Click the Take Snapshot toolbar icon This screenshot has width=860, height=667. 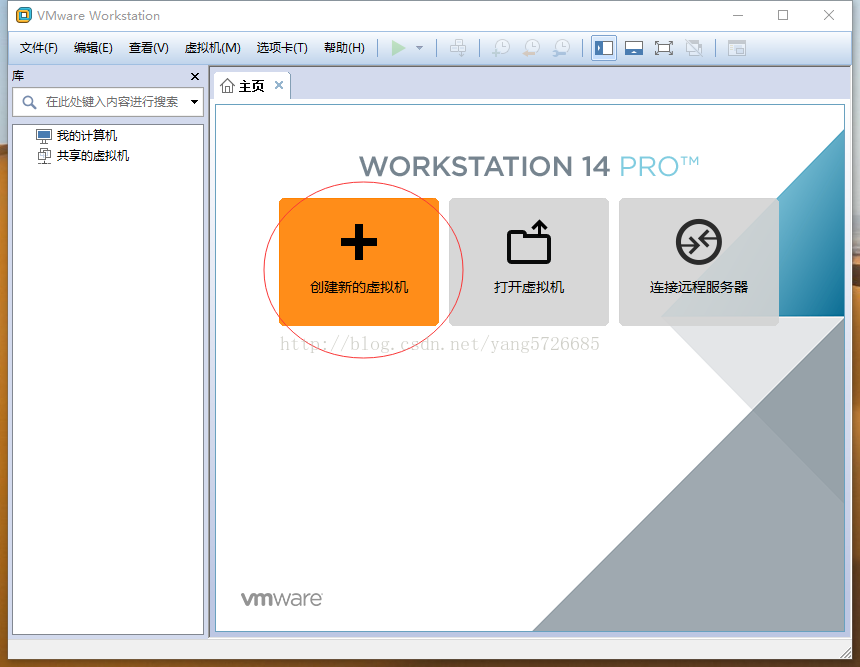coord(501,48)
